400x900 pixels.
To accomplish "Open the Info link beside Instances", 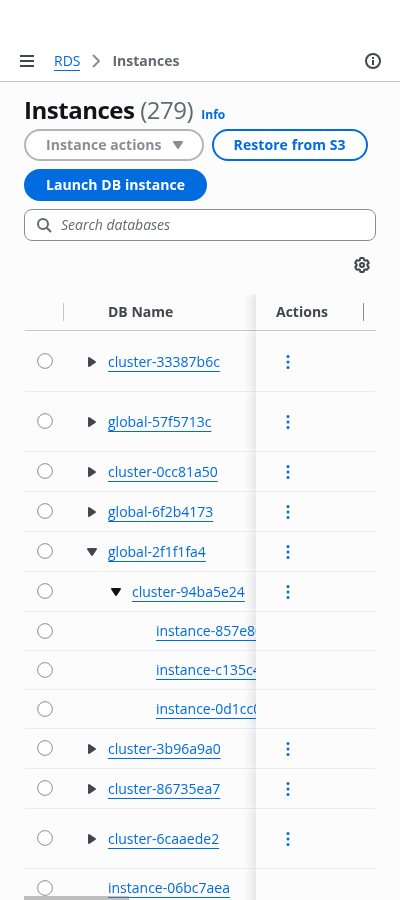I will coord(213,115).
